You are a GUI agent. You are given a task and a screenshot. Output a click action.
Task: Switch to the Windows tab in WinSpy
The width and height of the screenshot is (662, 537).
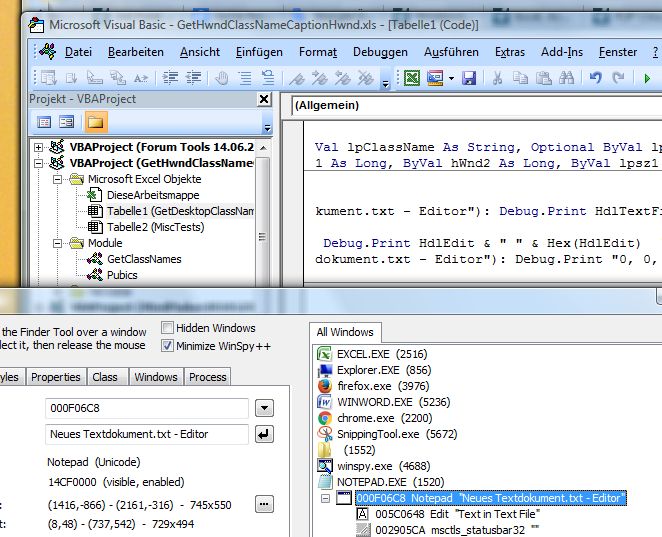point(156,377)
